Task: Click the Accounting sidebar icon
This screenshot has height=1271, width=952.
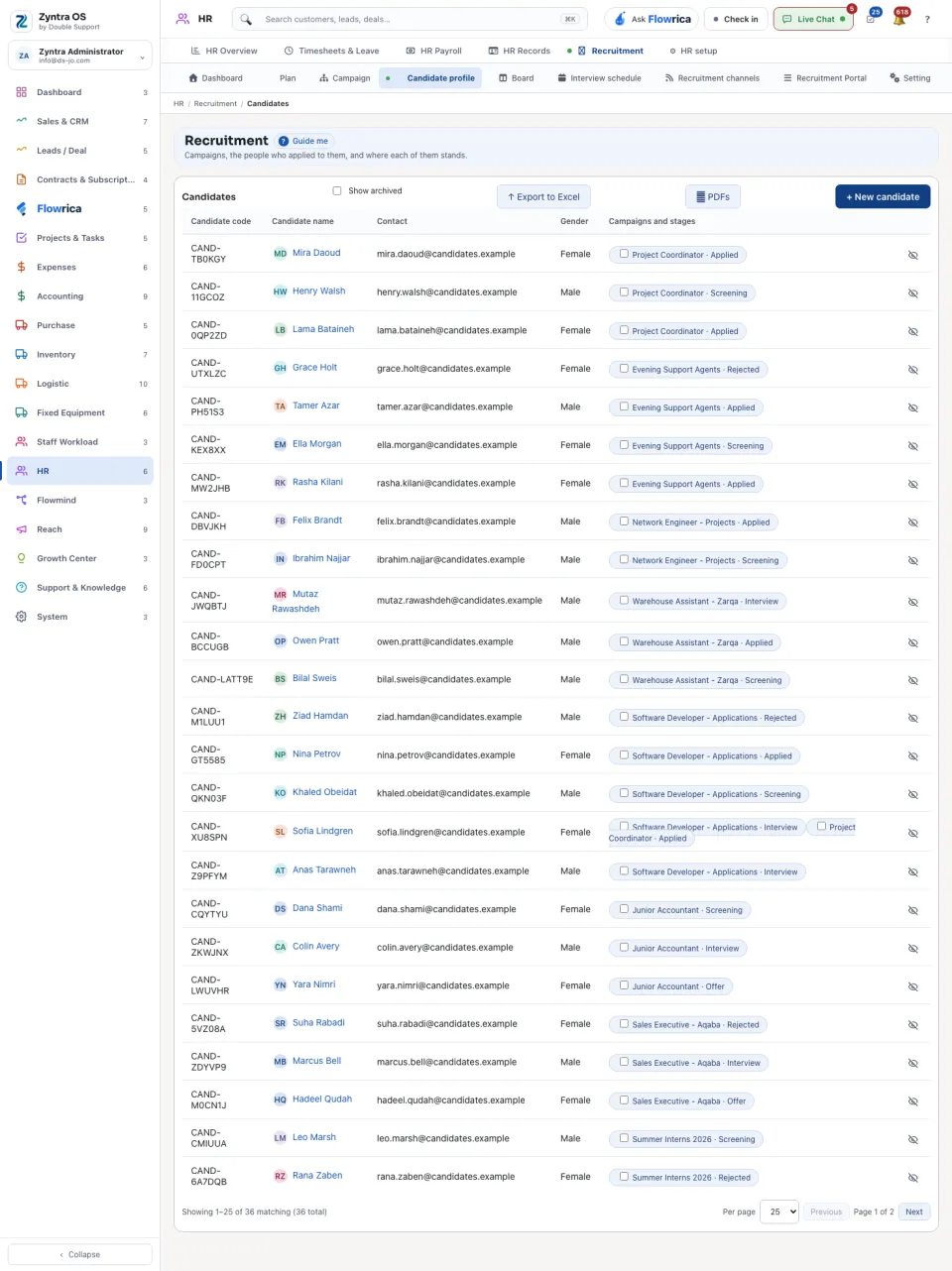Action: (21, 295)
